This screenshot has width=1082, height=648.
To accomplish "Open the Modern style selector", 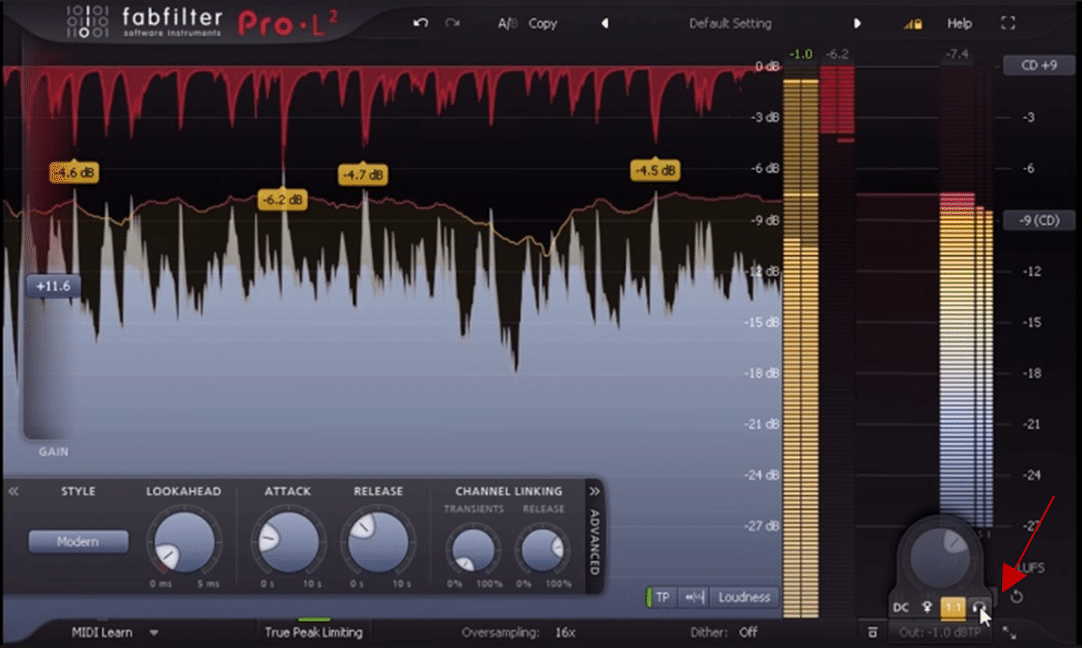I will pos(78,542).
